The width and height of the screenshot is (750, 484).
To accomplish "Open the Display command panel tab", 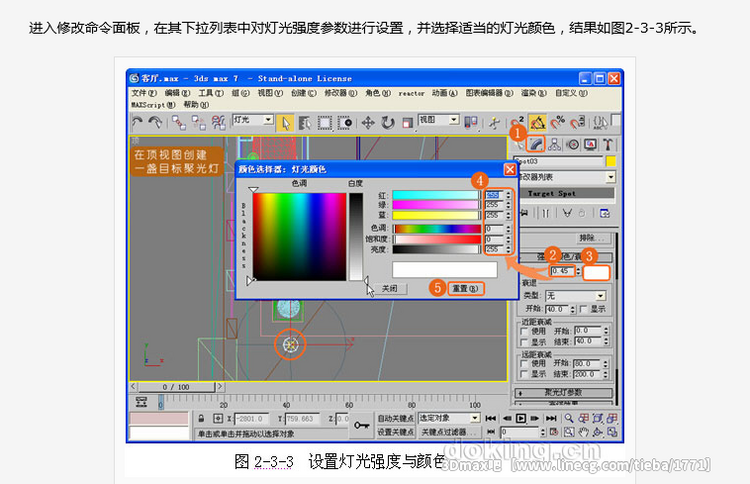I will [x=590, y=144].
